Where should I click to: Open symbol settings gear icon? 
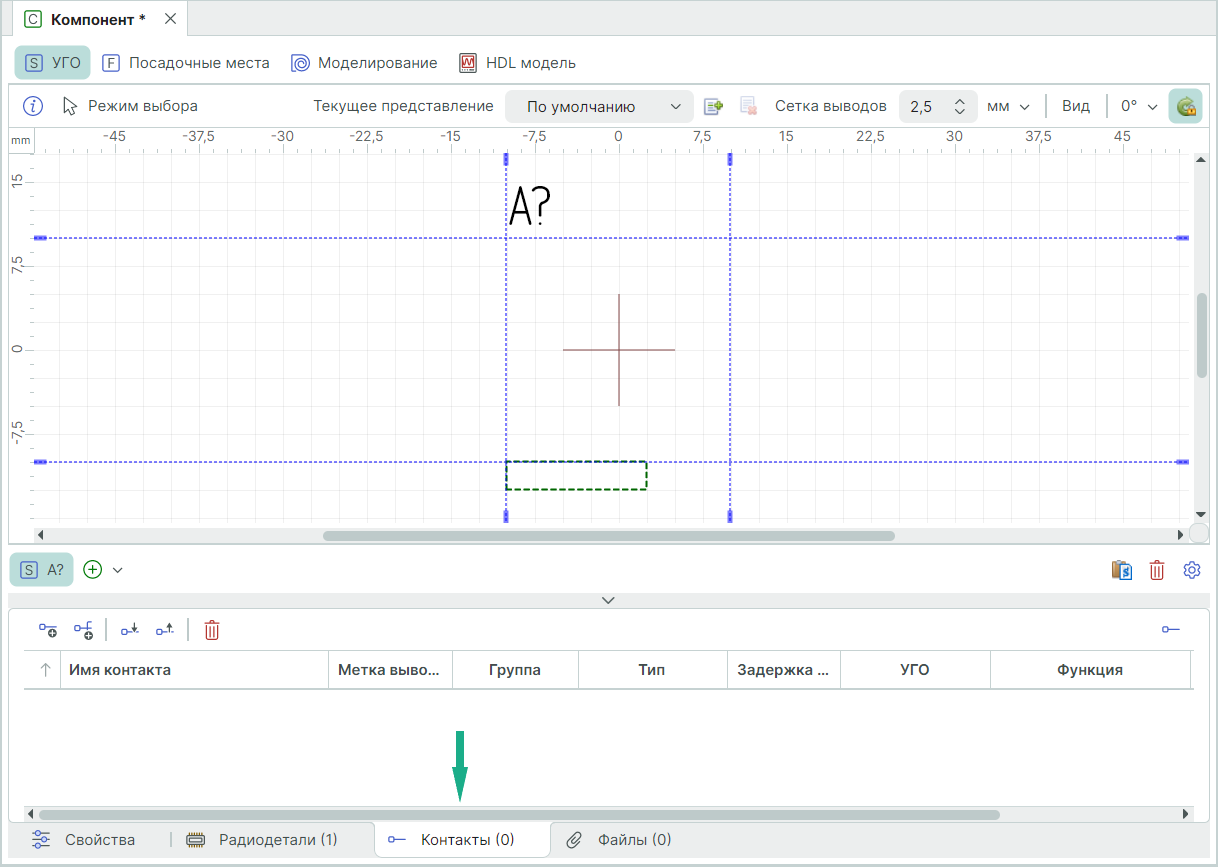point(1191,570)
